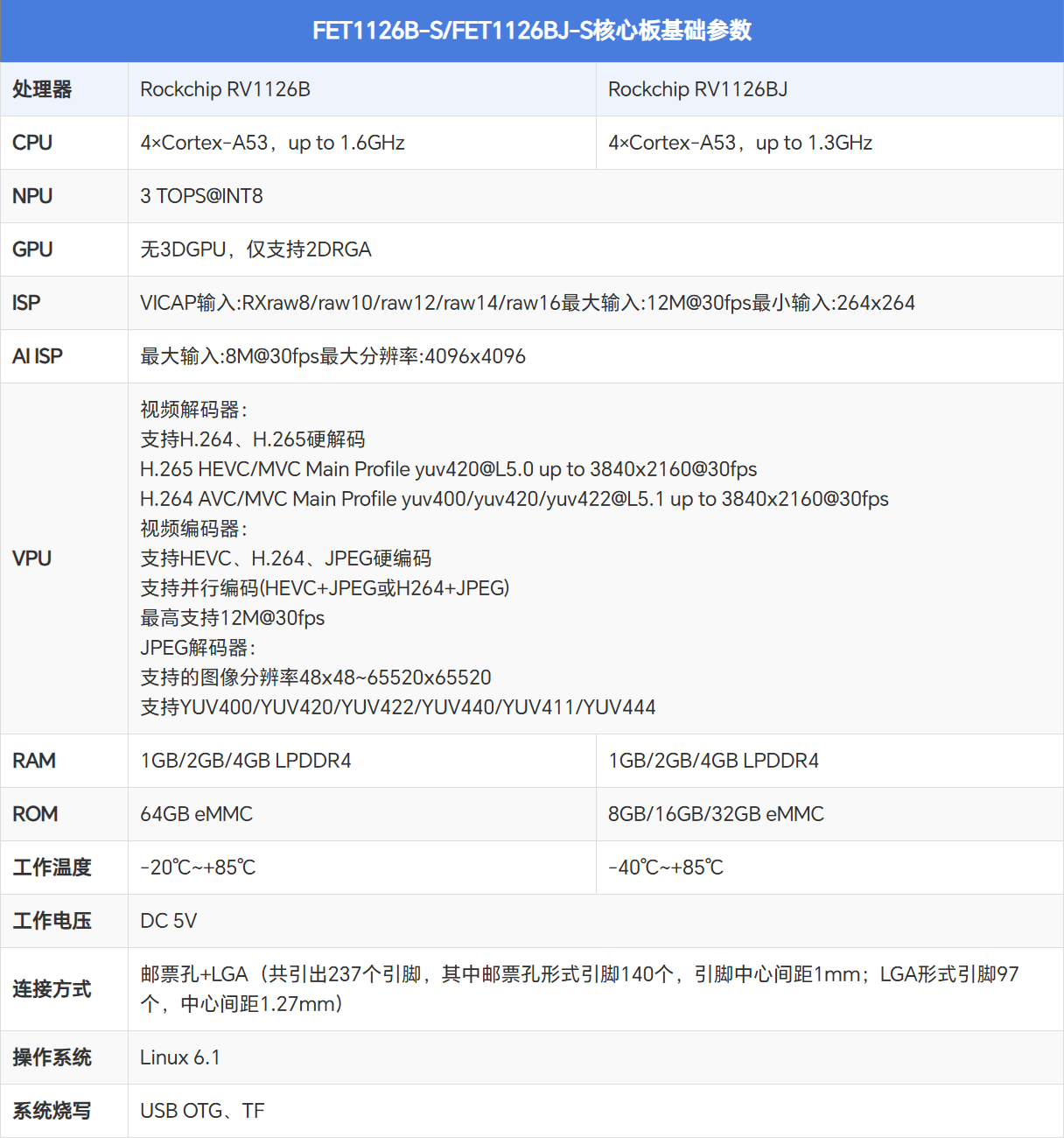Click the 64GB eMMC ROM cell

196,814
